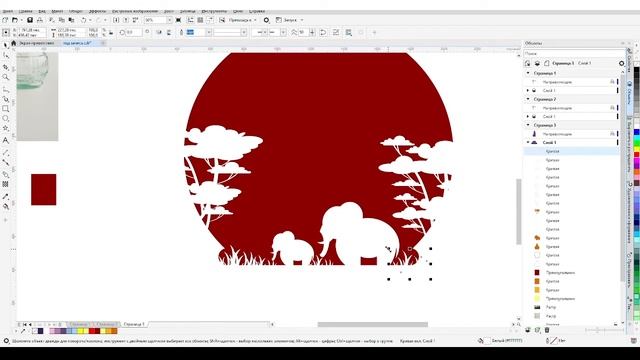Toggle lock on guides row under Страница 3

coord(612,134)
